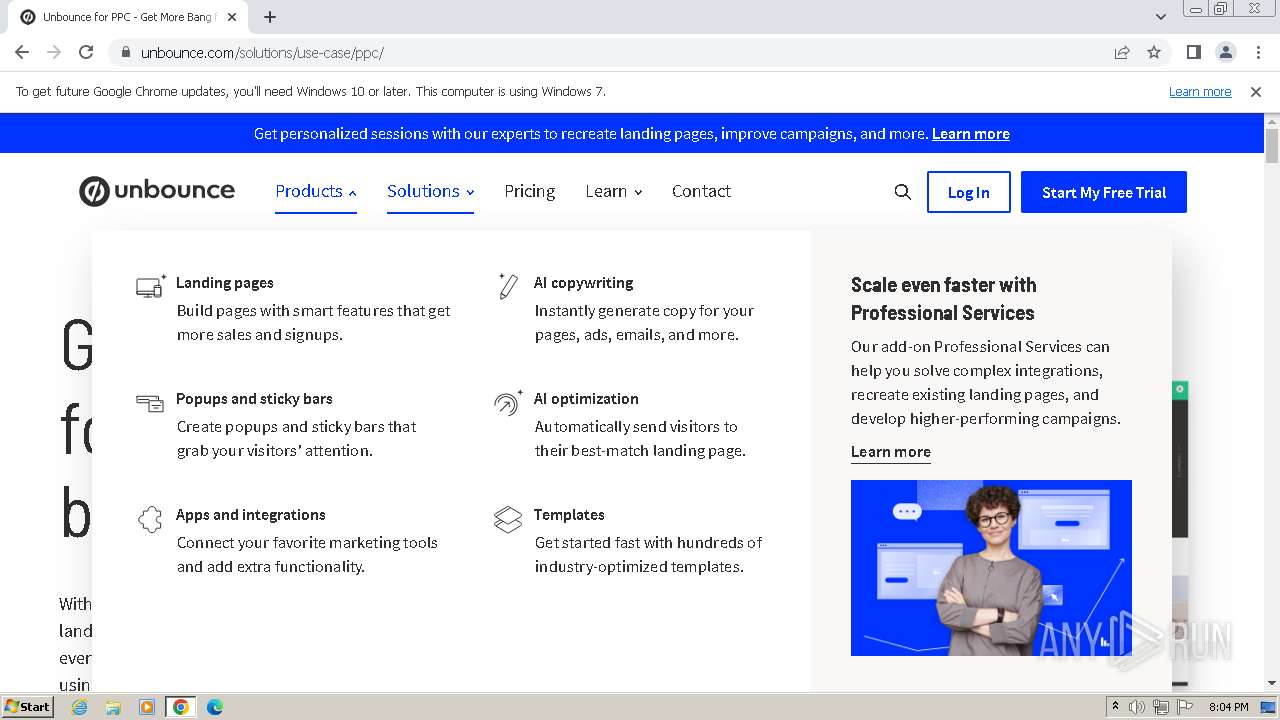Open the Popups and sticky bars link
This screenshot has width=1280, height=720.
pyautogui.click(x=254, y=399)
